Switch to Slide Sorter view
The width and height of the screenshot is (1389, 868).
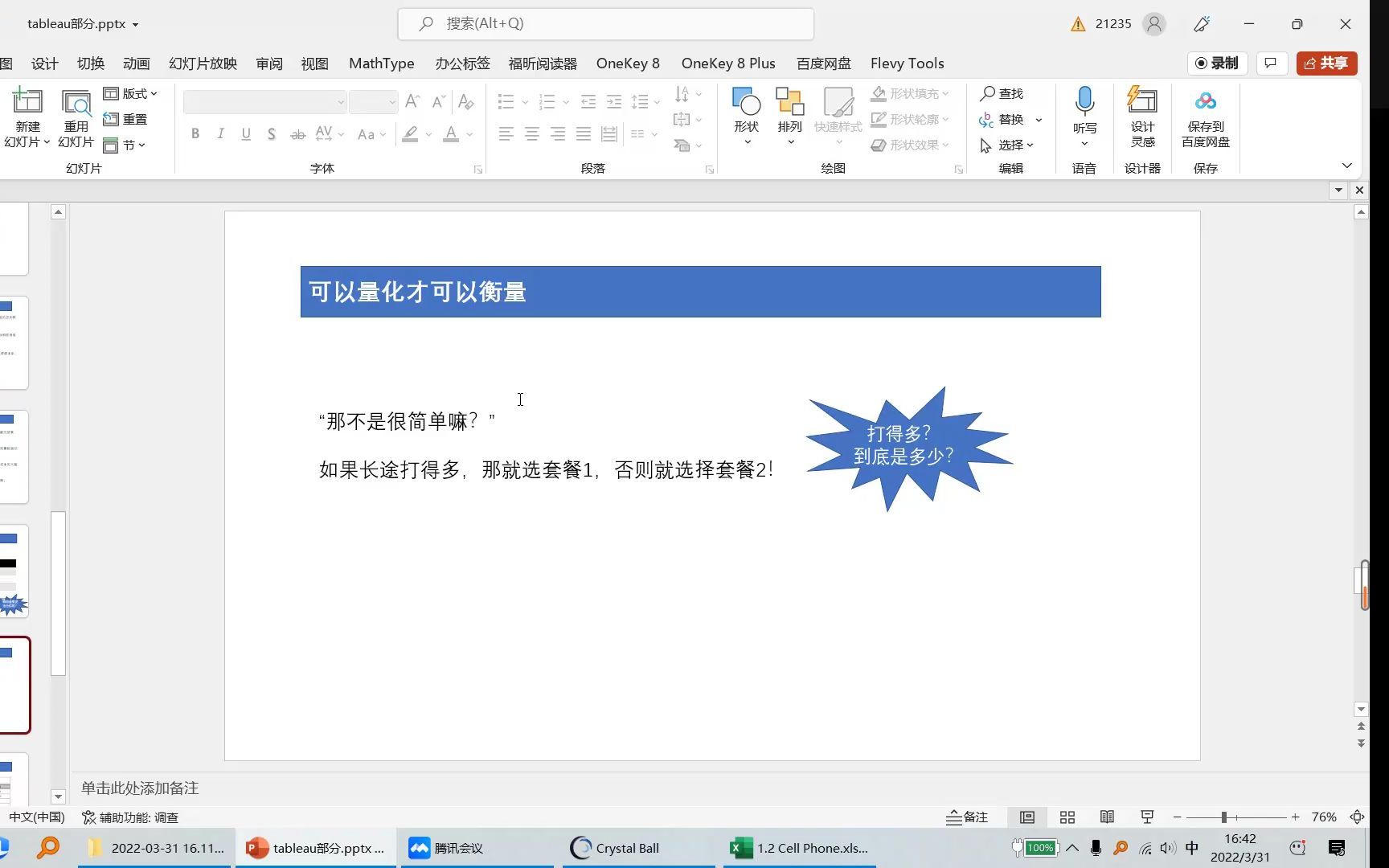[x=1067, y=817]
